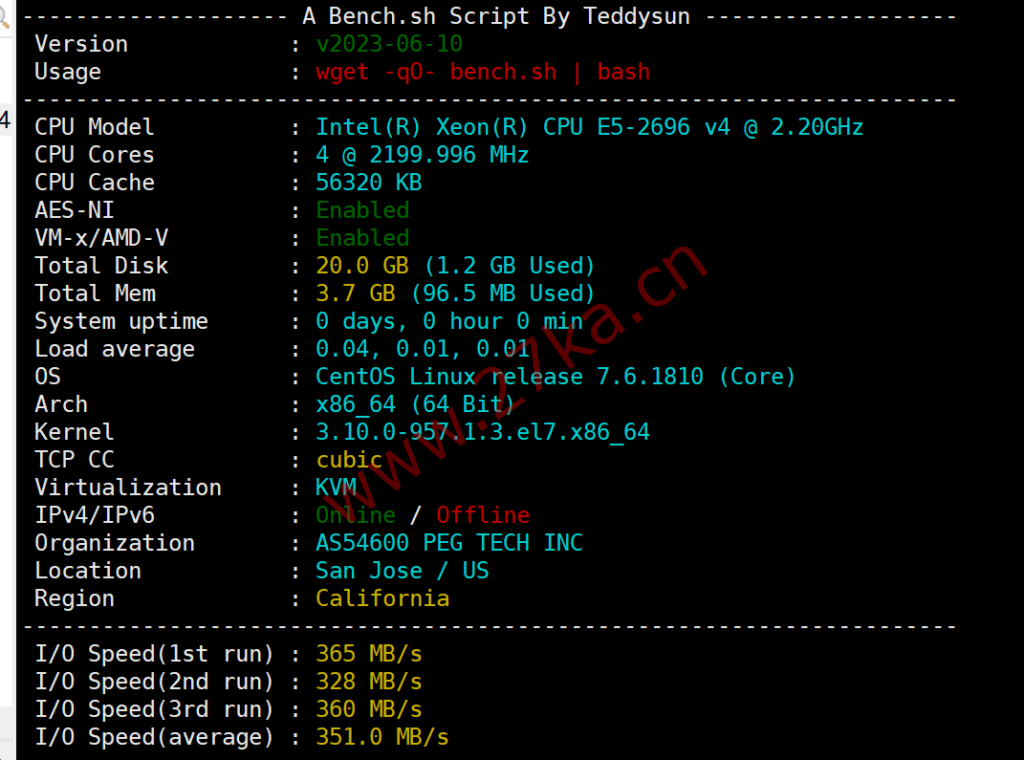This screenshot has width=1024, height=760.
Task: Click the value "3.7 GB (96.5 MB Used)"
Action: tap(456, 293)
